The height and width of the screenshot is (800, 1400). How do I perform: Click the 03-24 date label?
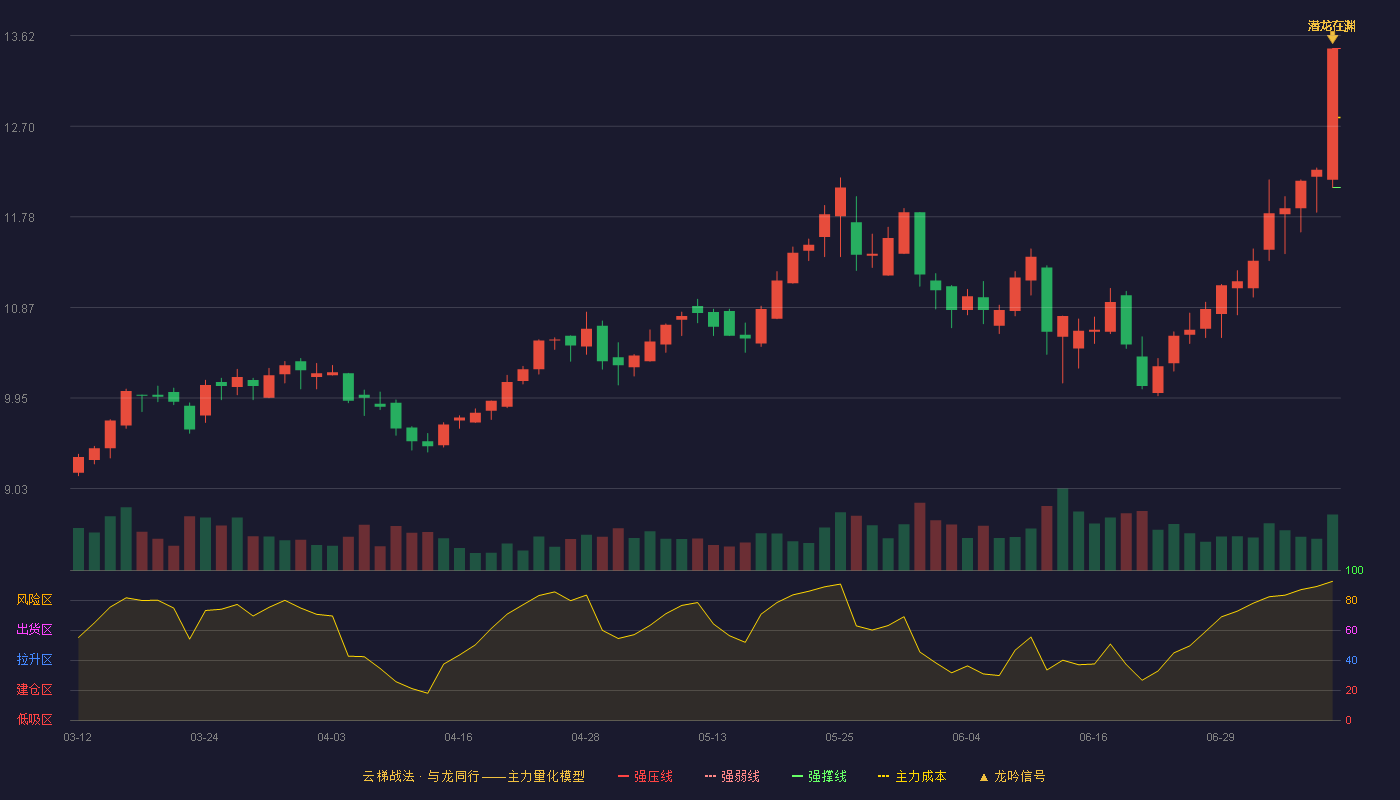tap(205, 737)
